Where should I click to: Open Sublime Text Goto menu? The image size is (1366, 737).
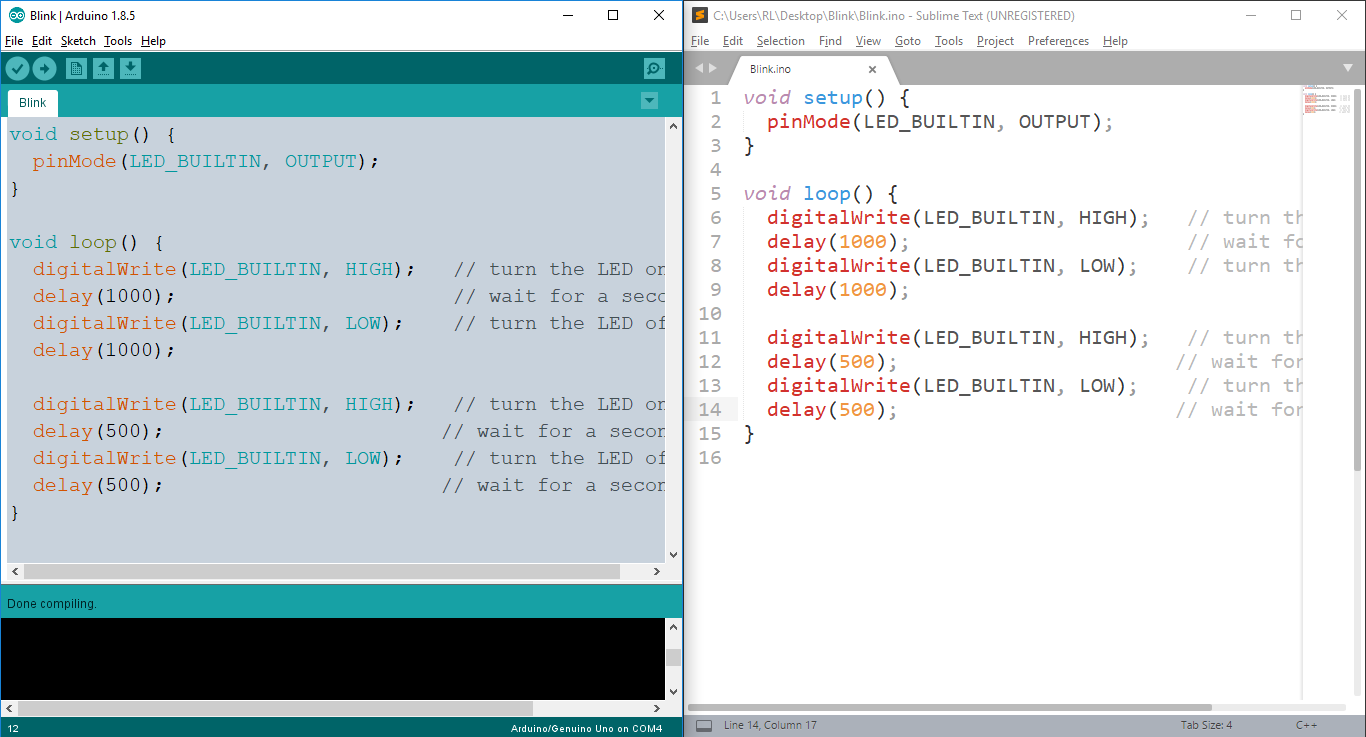pyautogui.click(x=908, y=41)
